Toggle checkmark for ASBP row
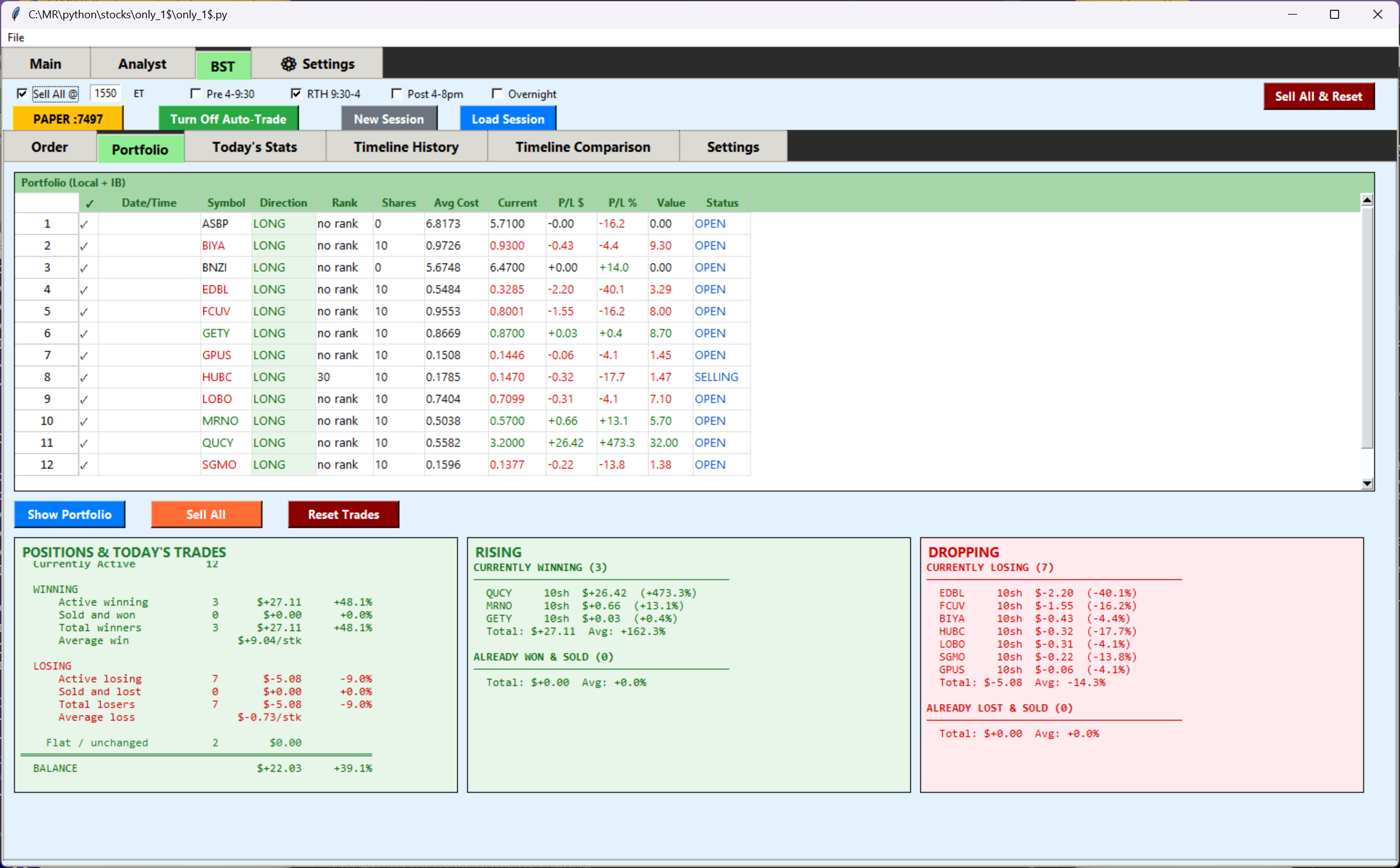Viewport: 1400px width, 868px height. 84,224
